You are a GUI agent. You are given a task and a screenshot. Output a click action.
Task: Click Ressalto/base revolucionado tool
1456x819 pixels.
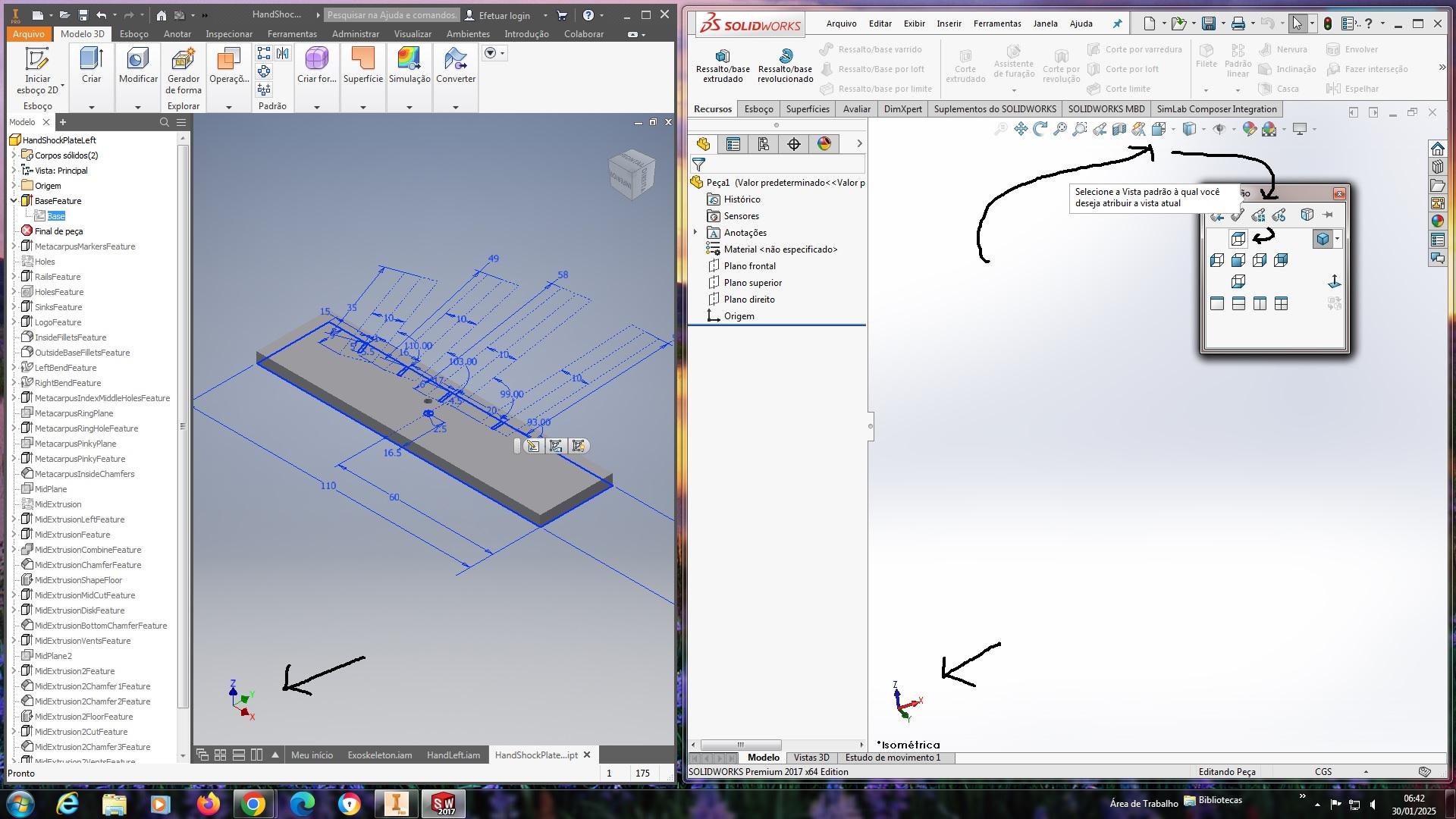(x=785, y=64)
